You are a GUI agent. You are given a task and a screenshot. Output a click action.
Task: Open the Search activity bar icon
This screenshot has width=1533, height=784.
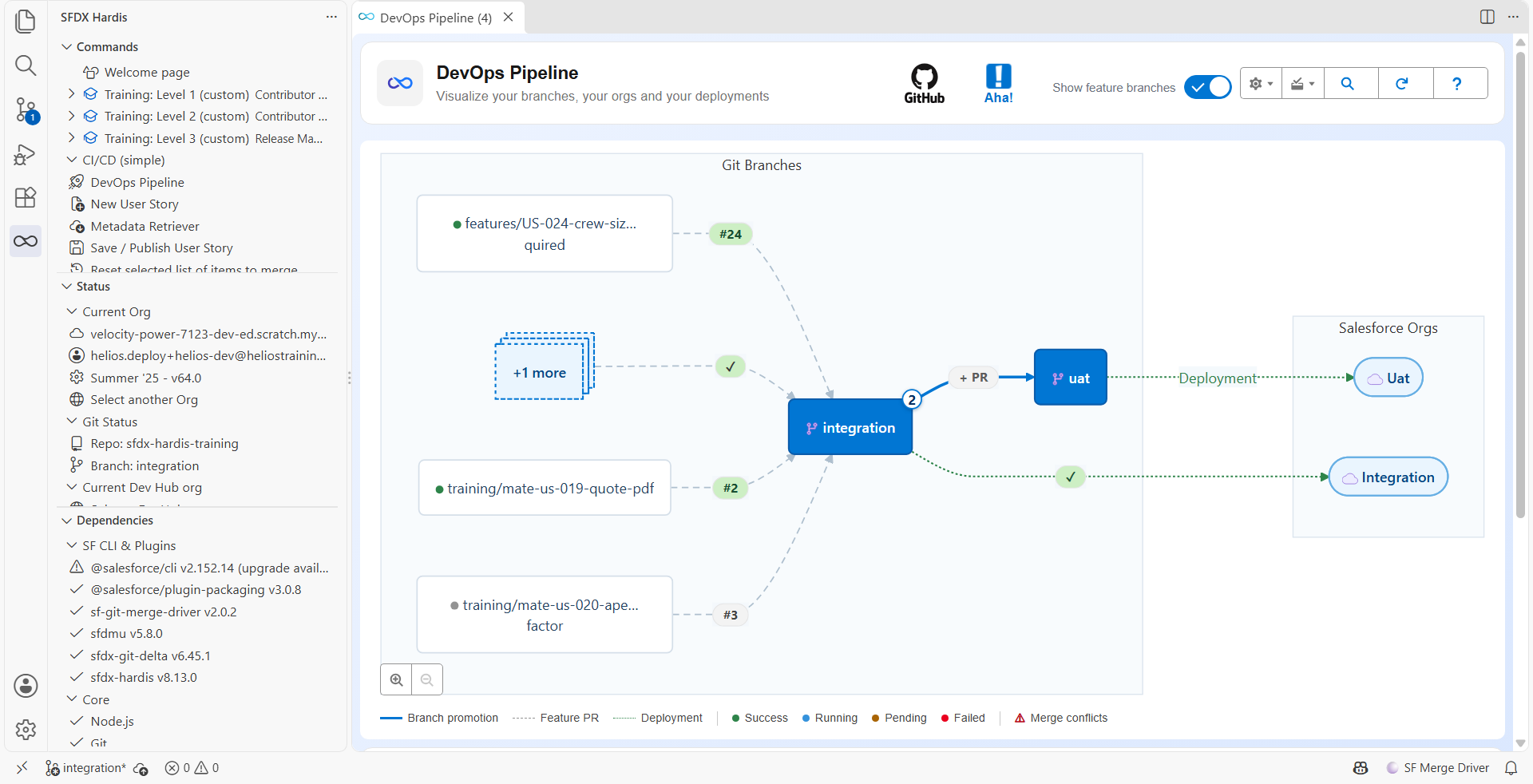click(x=26, y=65)
